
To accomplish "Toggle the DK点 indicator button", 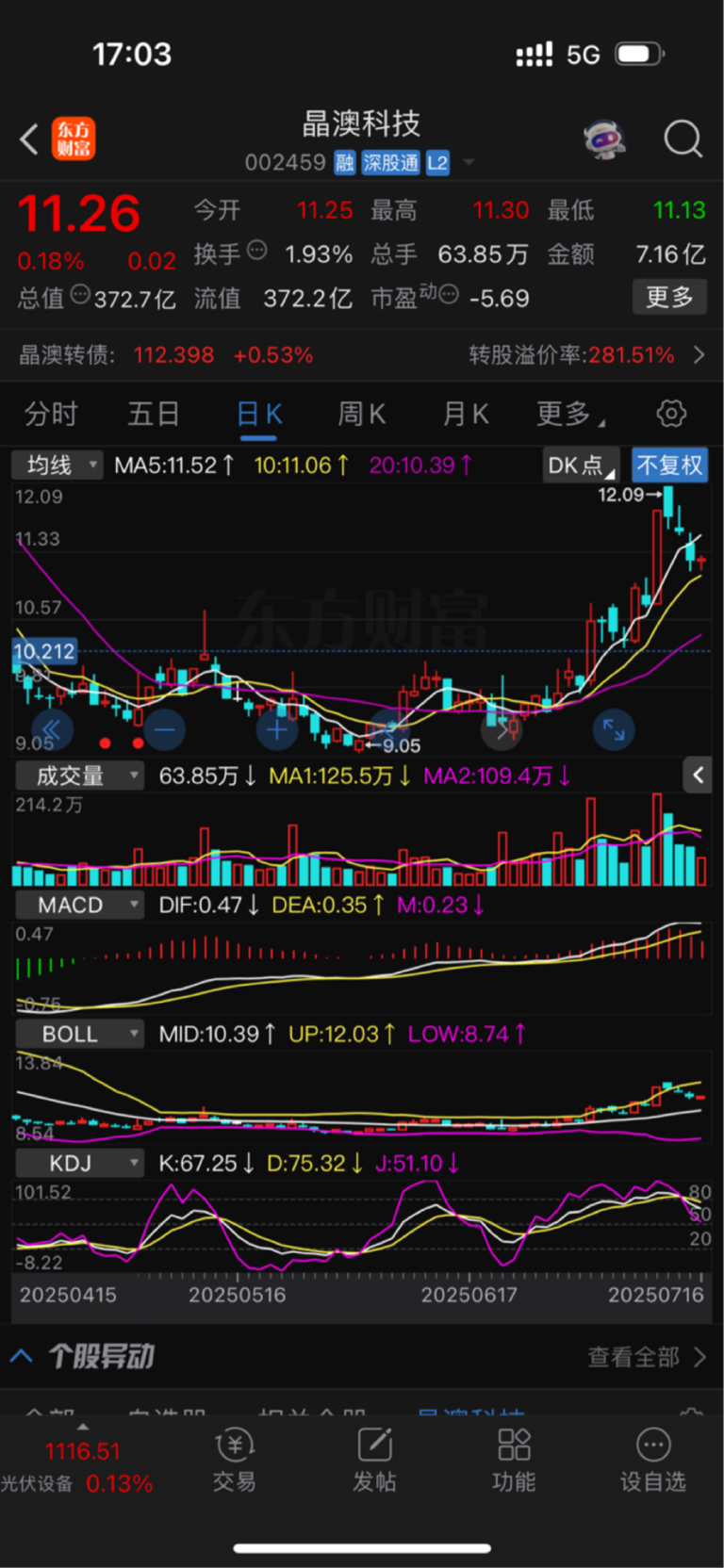I will (x=581, y=465).
